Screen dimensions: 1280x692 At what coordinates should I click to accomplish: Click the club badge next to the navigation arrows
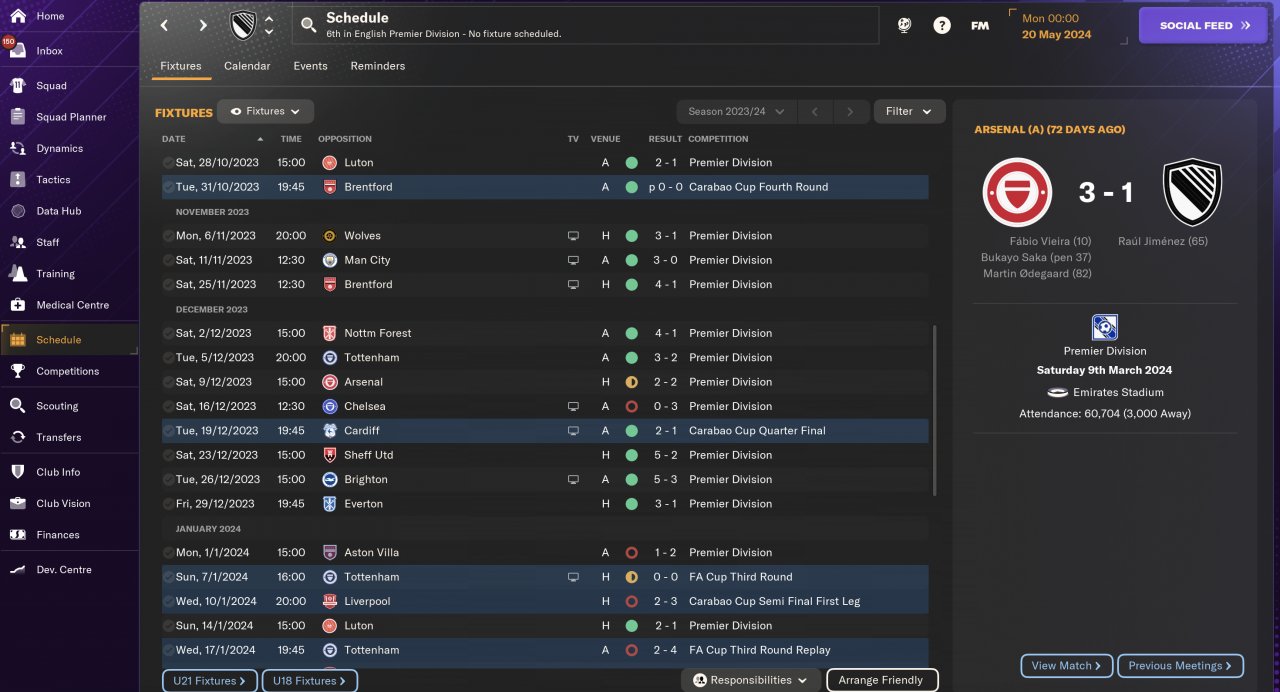[x=243, y=26]
